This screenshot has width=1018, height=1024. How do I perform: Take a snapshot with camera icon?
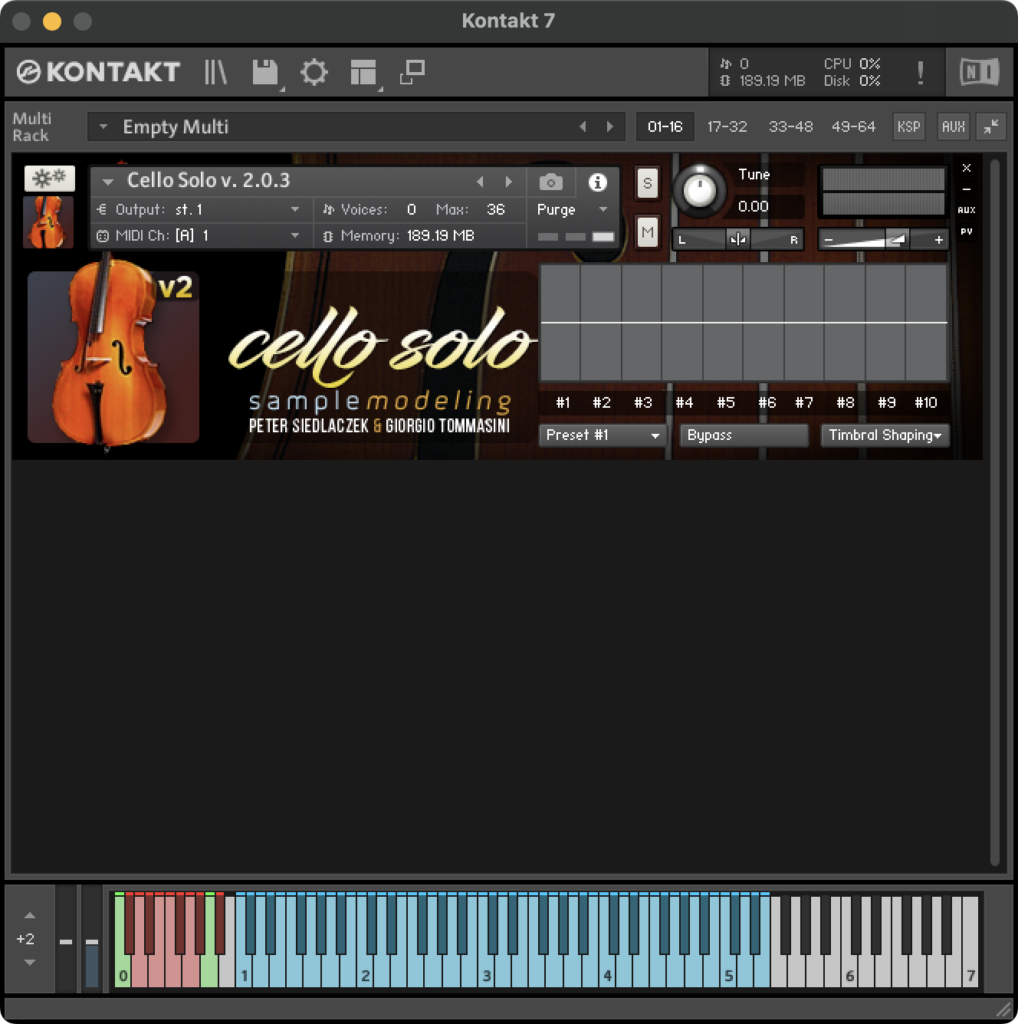[550, 182]
